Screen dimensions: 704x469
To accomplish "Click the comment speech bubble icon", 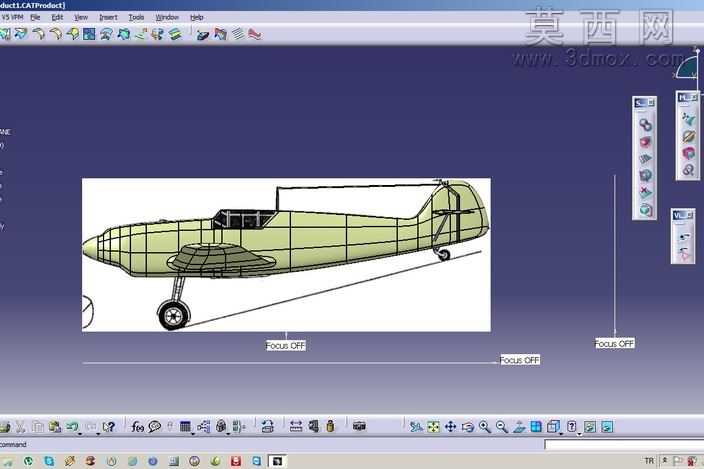I will pyautogui.click(x=154, y=426).
